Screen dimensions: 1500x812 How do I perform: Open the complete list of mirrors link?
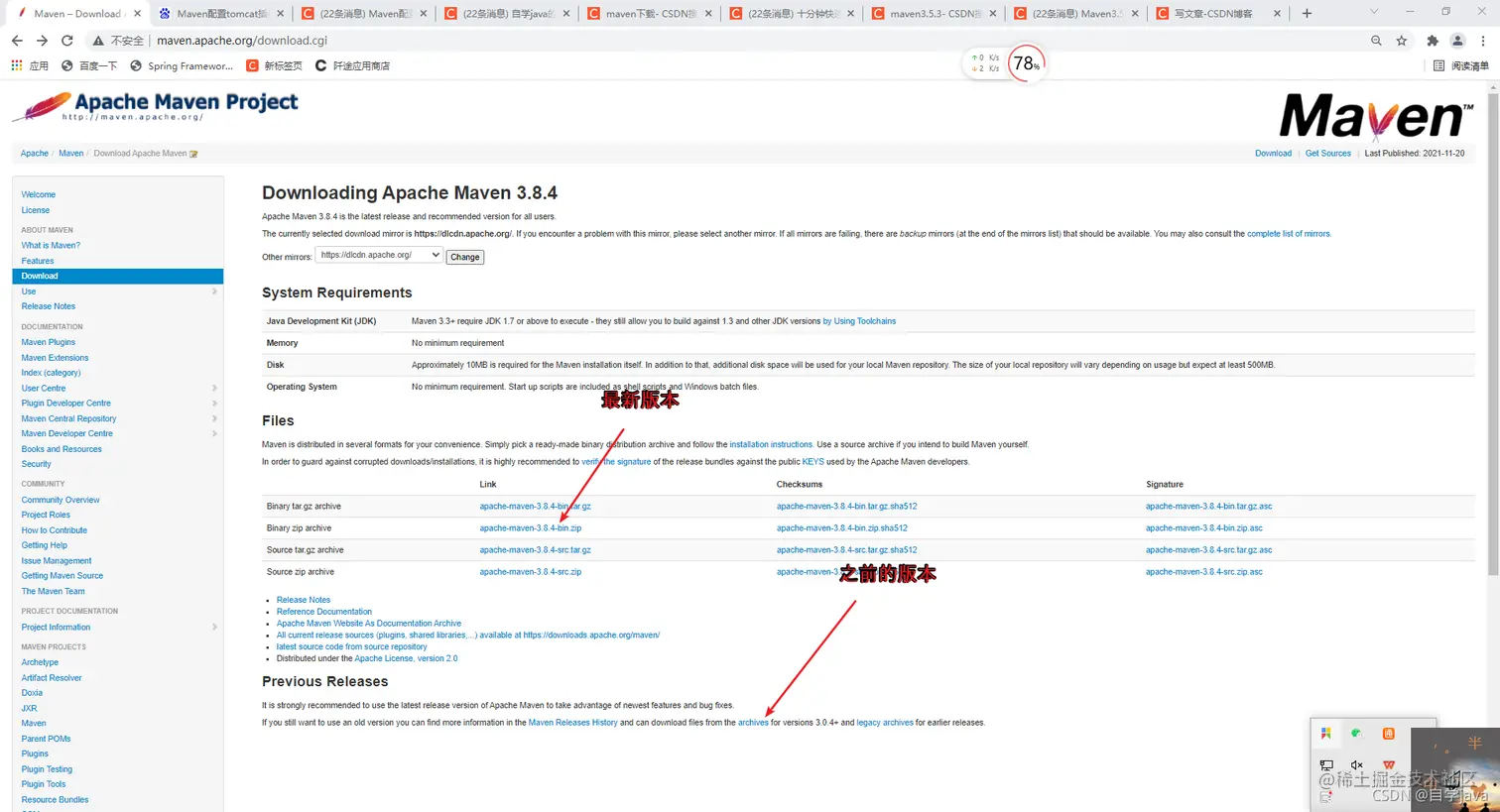(x=1289, y=234)
